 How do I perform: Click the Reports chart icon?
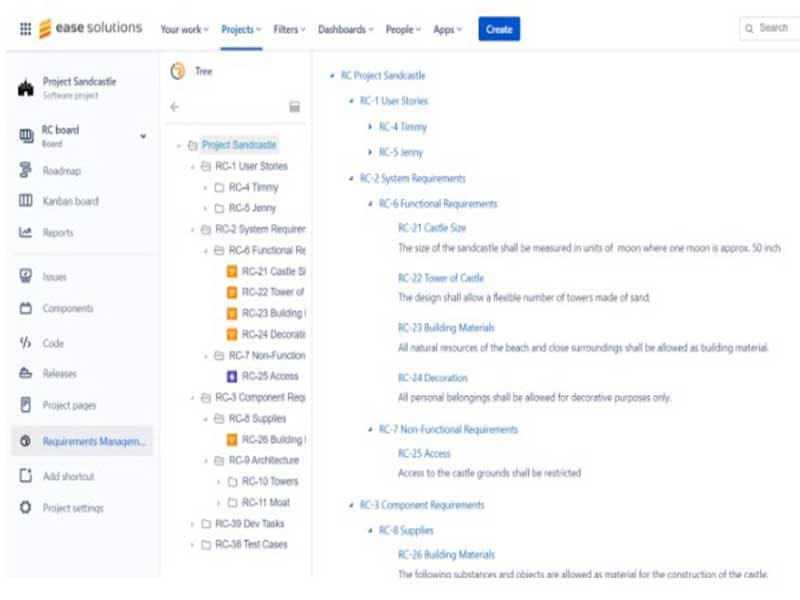click(26, 233)
